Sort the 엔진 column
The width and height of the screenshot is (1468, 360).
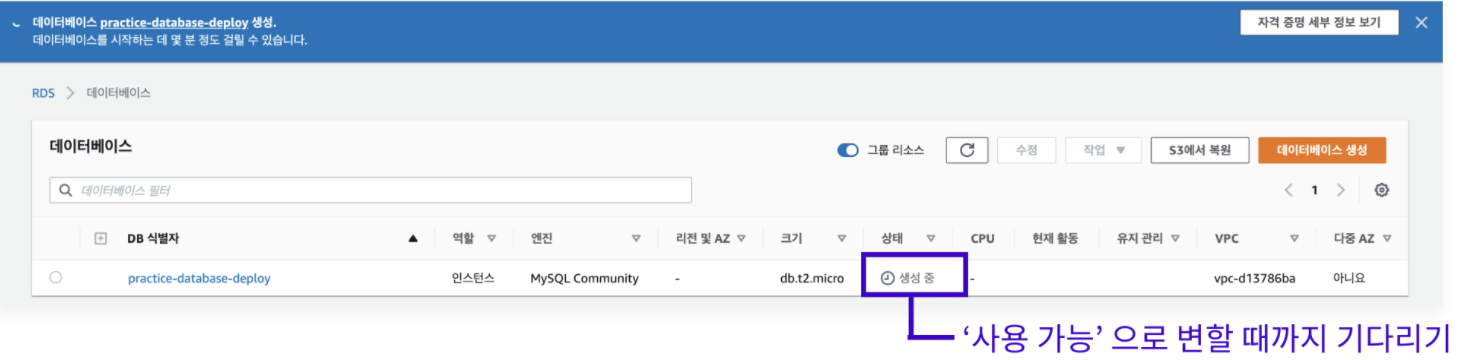(636, 239)
